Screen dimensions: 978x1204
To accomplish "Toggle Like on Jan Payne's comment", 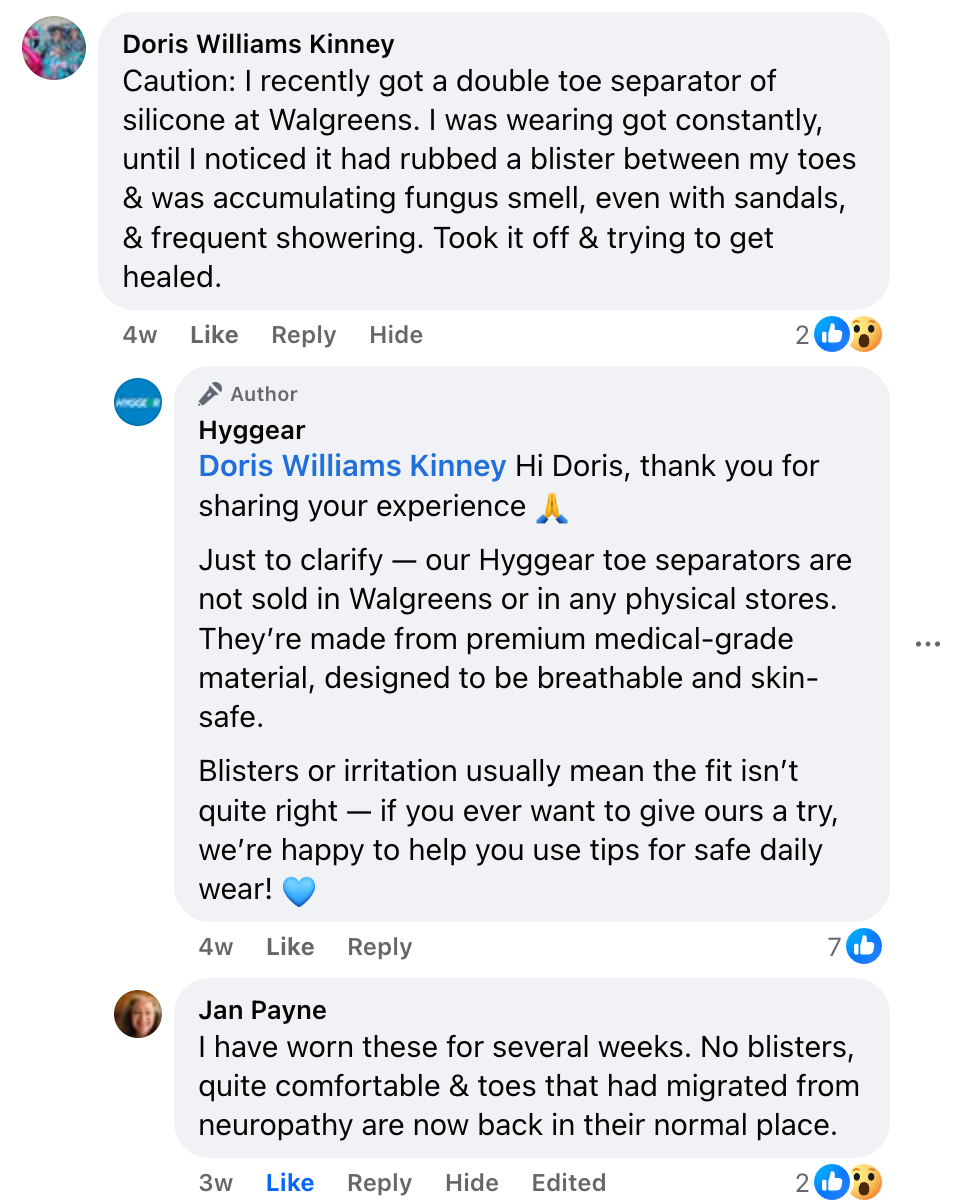I will coord(290,1183).
